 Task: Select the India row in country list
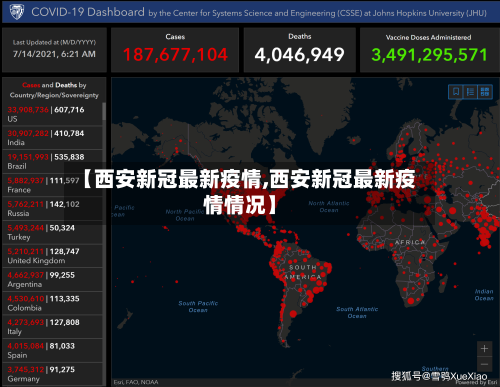coord(52,138)
